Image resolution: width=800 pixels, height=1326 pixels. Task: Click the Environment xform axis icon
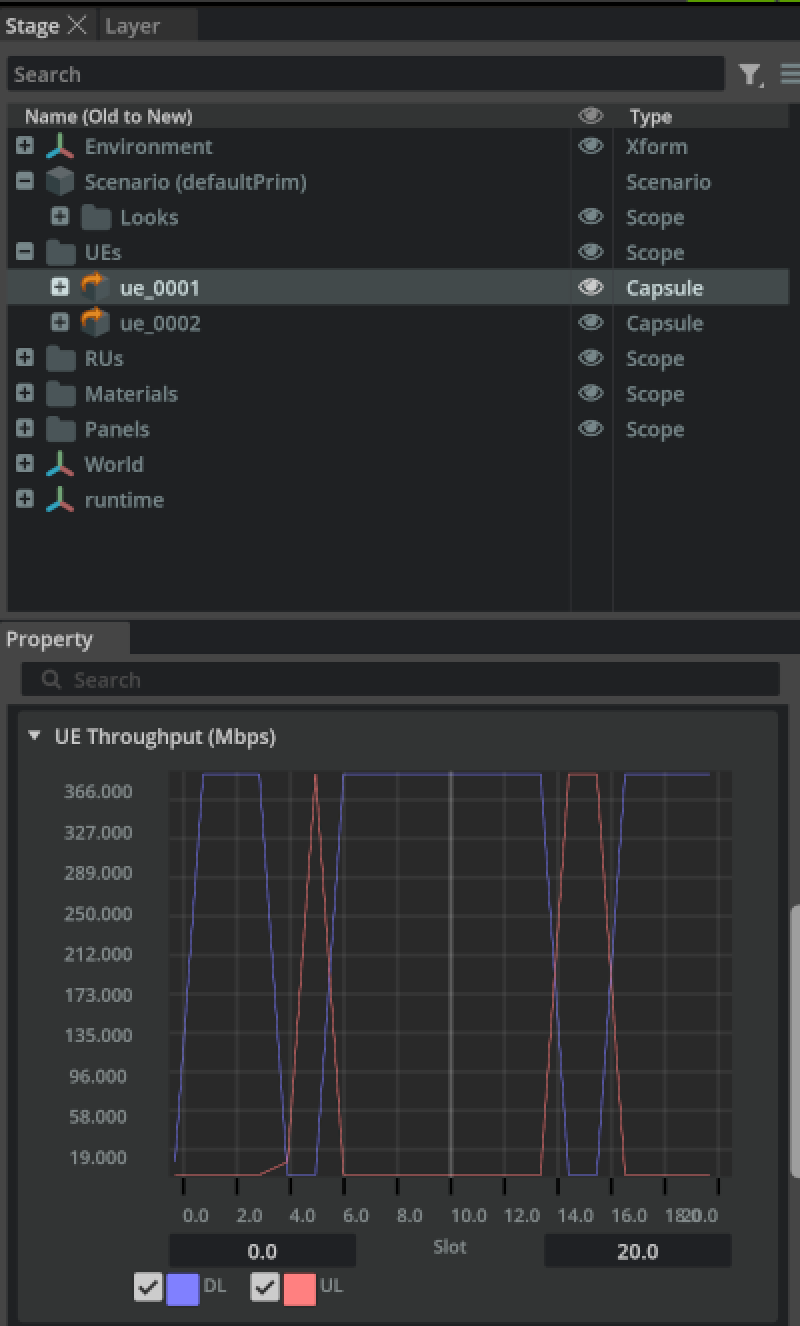point(60,147)
